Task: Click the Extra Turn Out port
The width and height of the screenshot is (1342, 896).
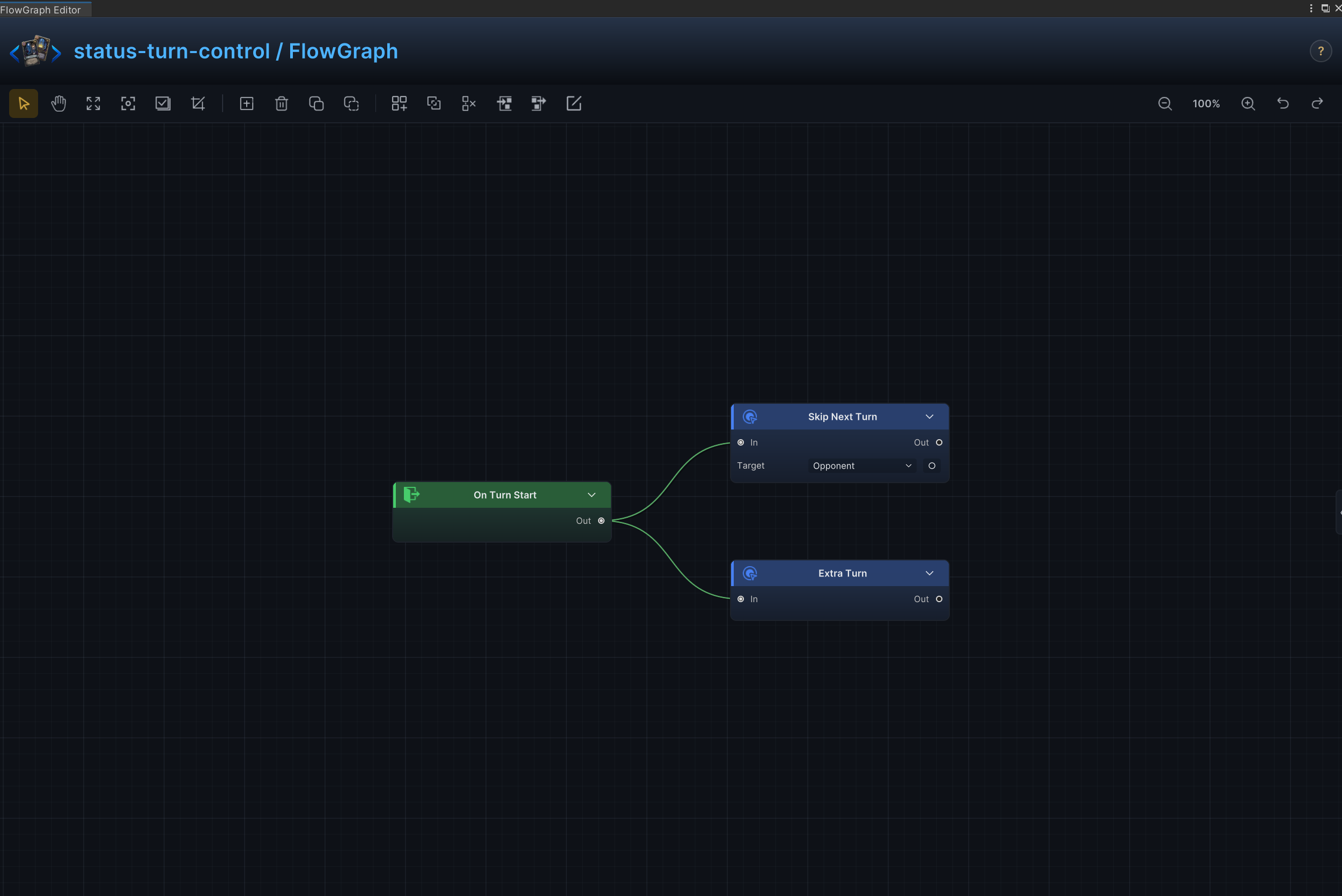Action: point(939,599)
